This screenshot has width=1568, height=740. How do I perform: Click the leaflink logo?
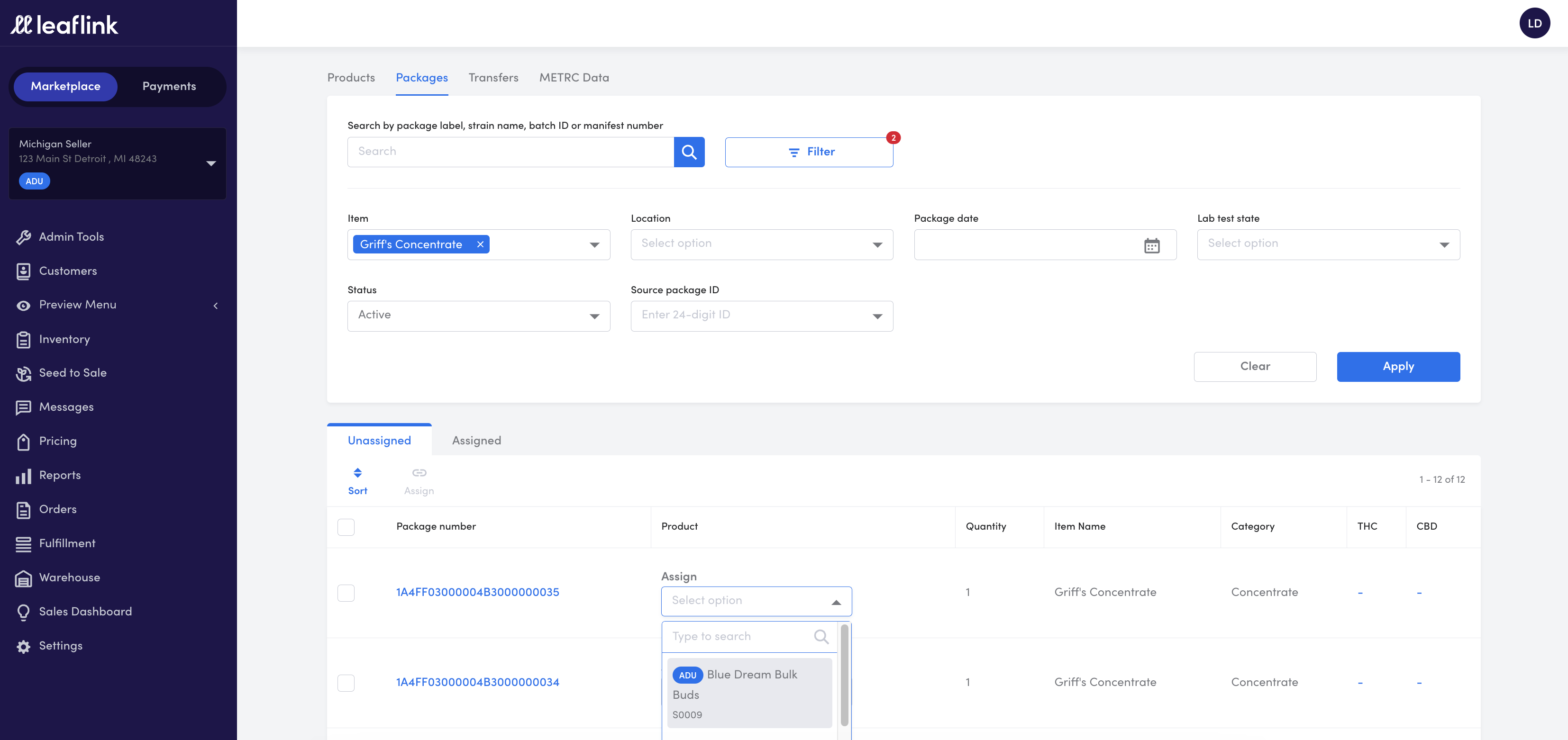(64, 24)
